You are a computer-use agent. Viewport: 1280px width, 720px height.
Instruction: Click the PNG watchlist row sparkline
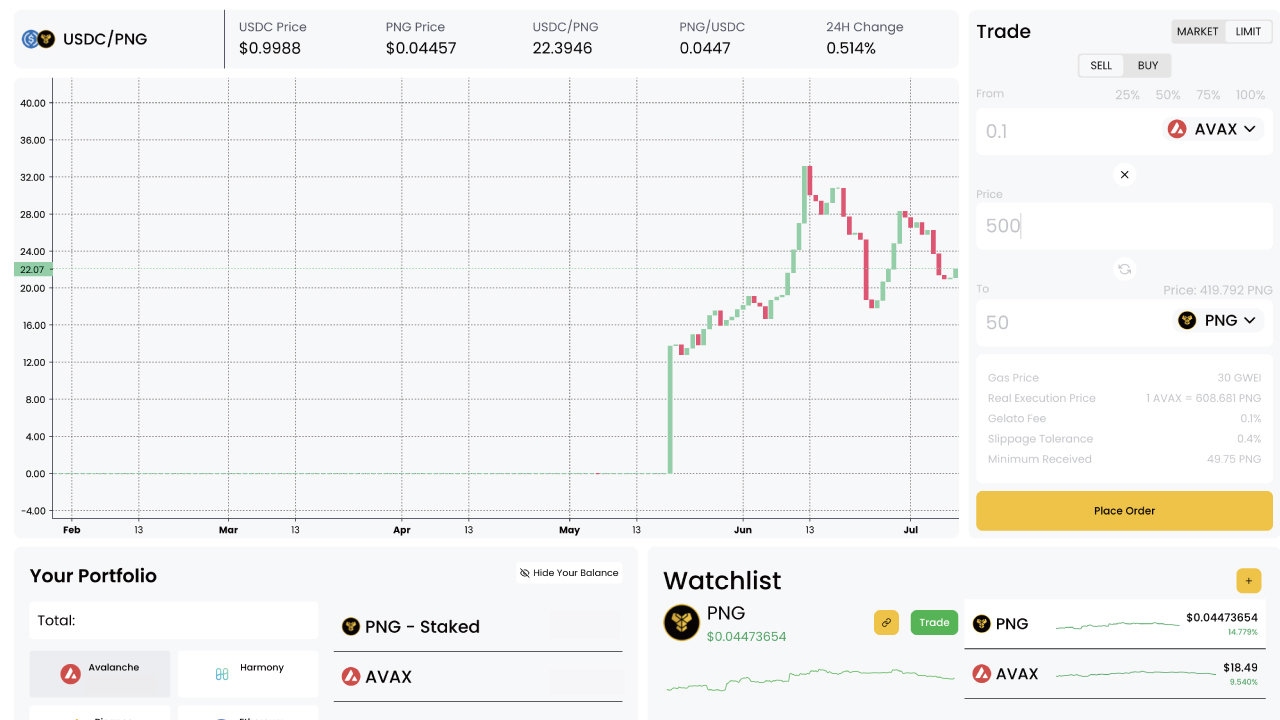[1118, 624]
